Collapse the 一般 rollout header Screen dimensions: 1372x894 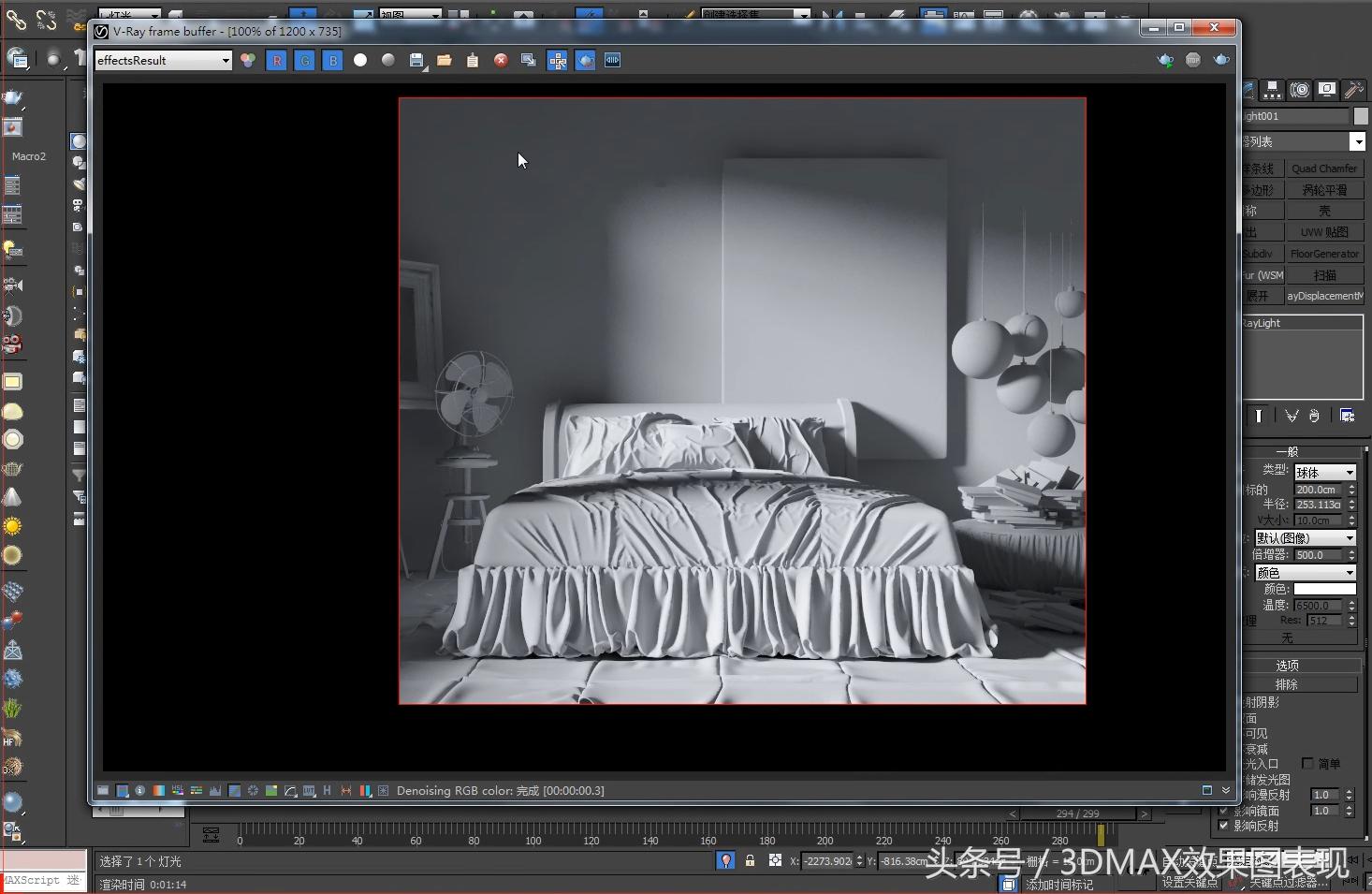pyautogui.click(x=1288, y=452)
